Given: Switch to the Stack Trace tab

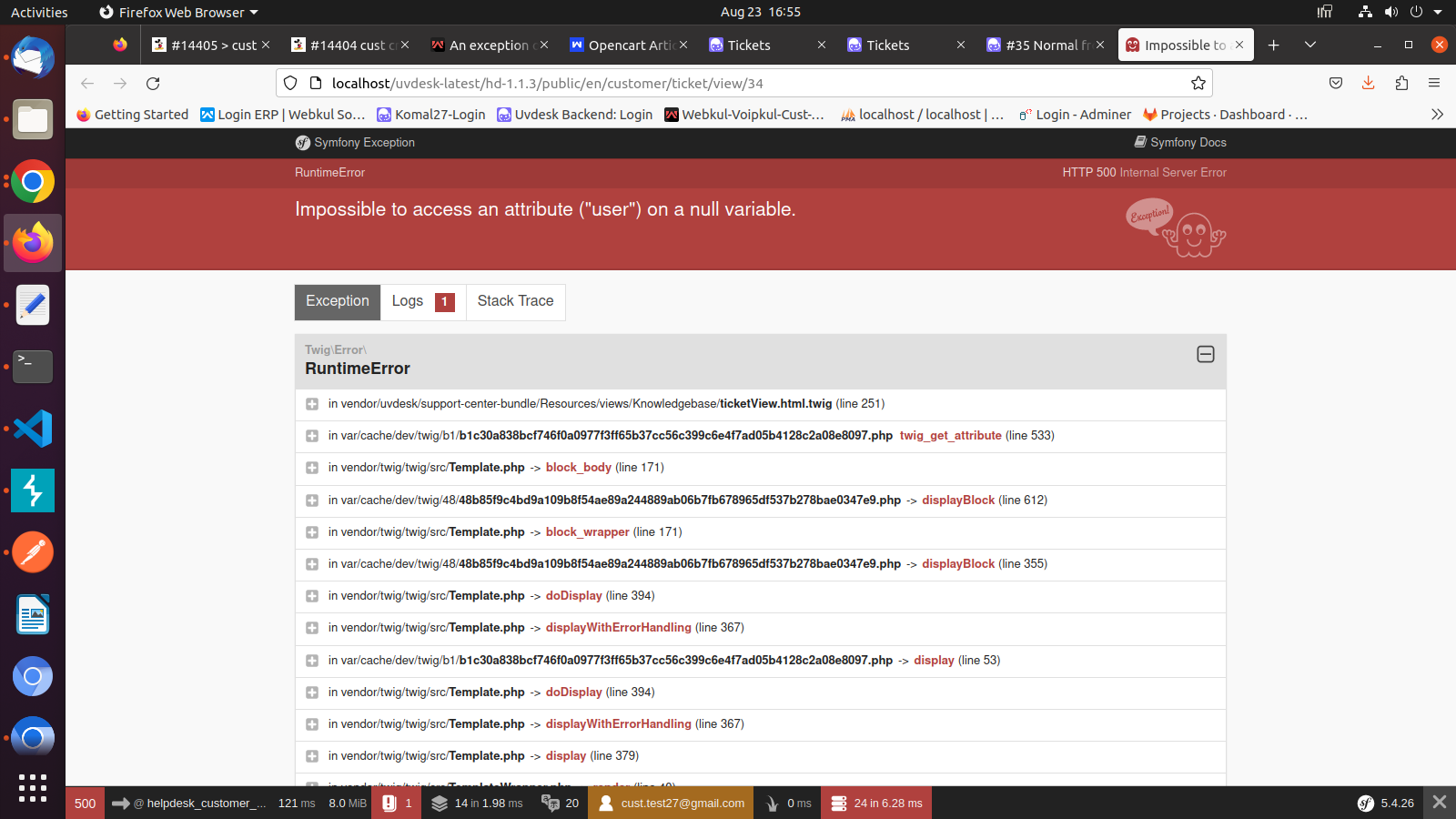Looking at the screenshot, I should coord(515,301).
